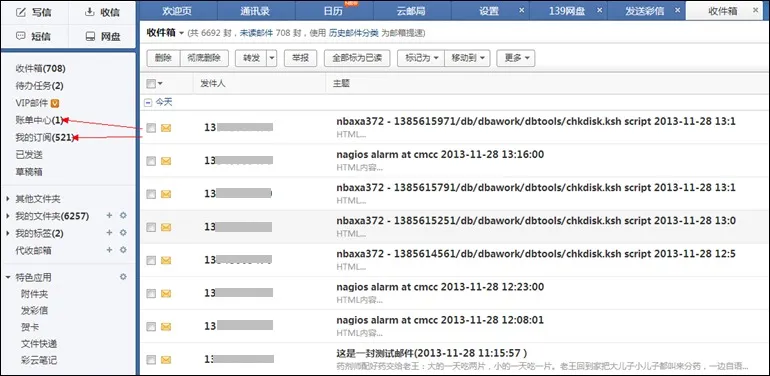Close the 发送彩信 tab

coord(677,9)
